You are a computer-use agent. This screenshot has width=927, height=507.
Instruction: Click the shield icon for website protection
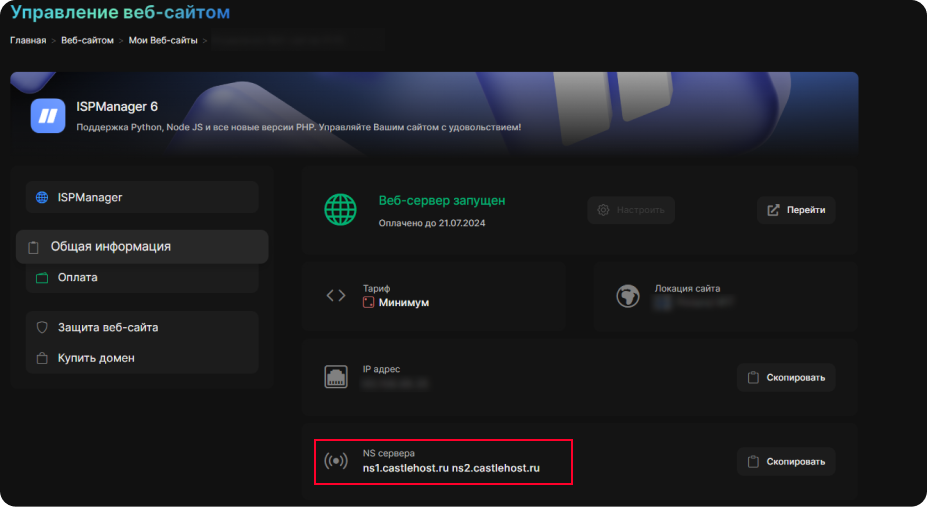click(x=42, y=327)
